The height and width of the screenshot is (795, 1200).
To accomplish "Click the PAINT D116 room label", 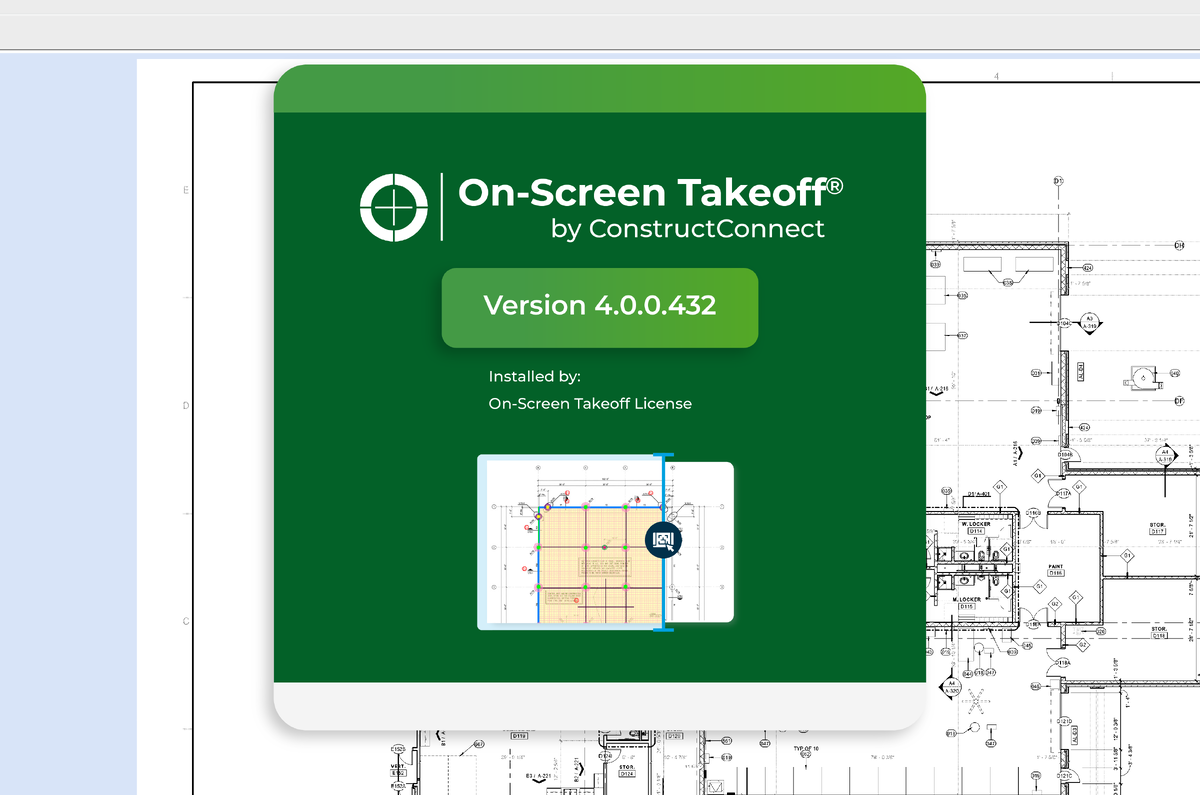I will point(1055,569).
